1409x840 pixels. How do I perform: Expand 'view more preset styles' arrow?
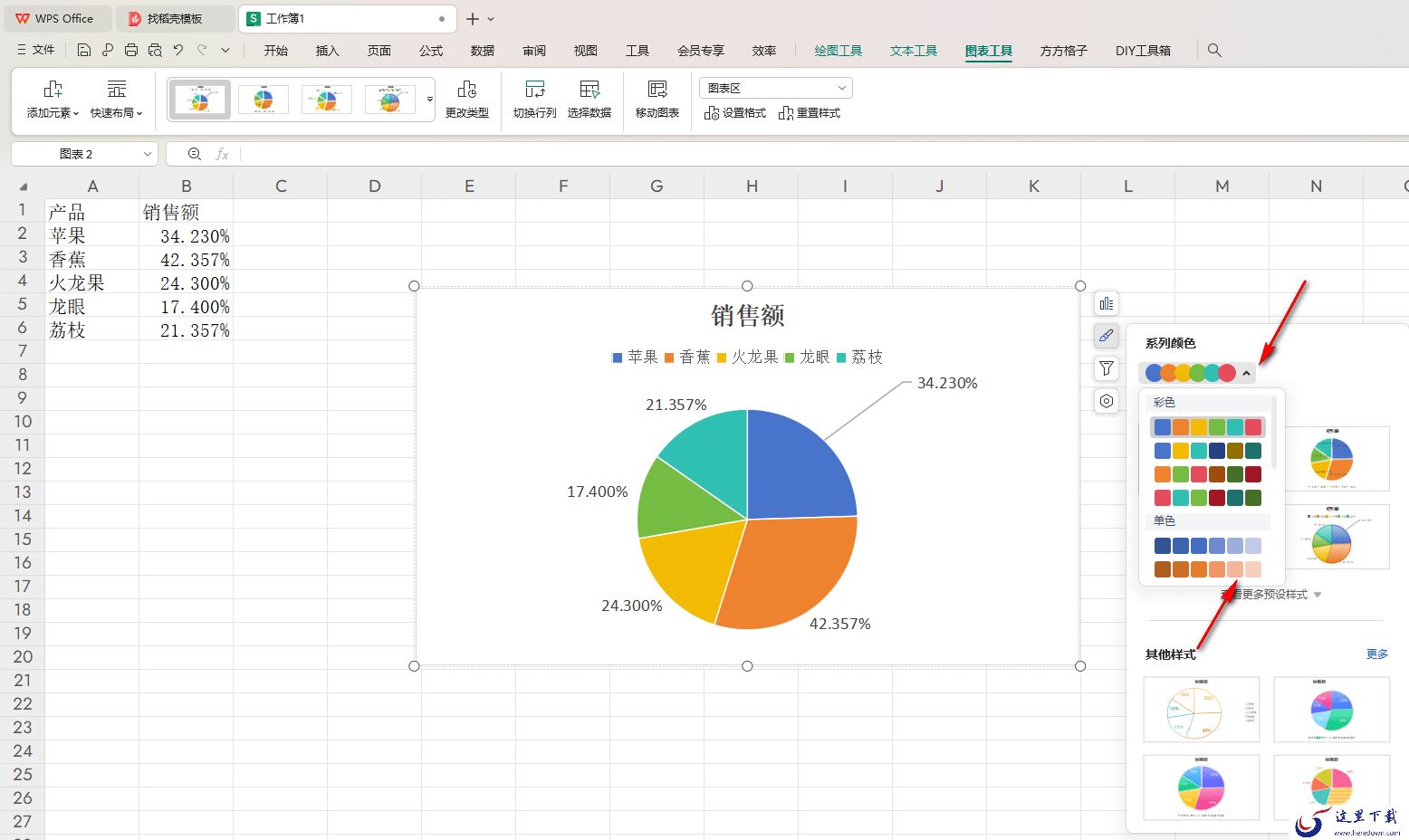point(1318,595)
